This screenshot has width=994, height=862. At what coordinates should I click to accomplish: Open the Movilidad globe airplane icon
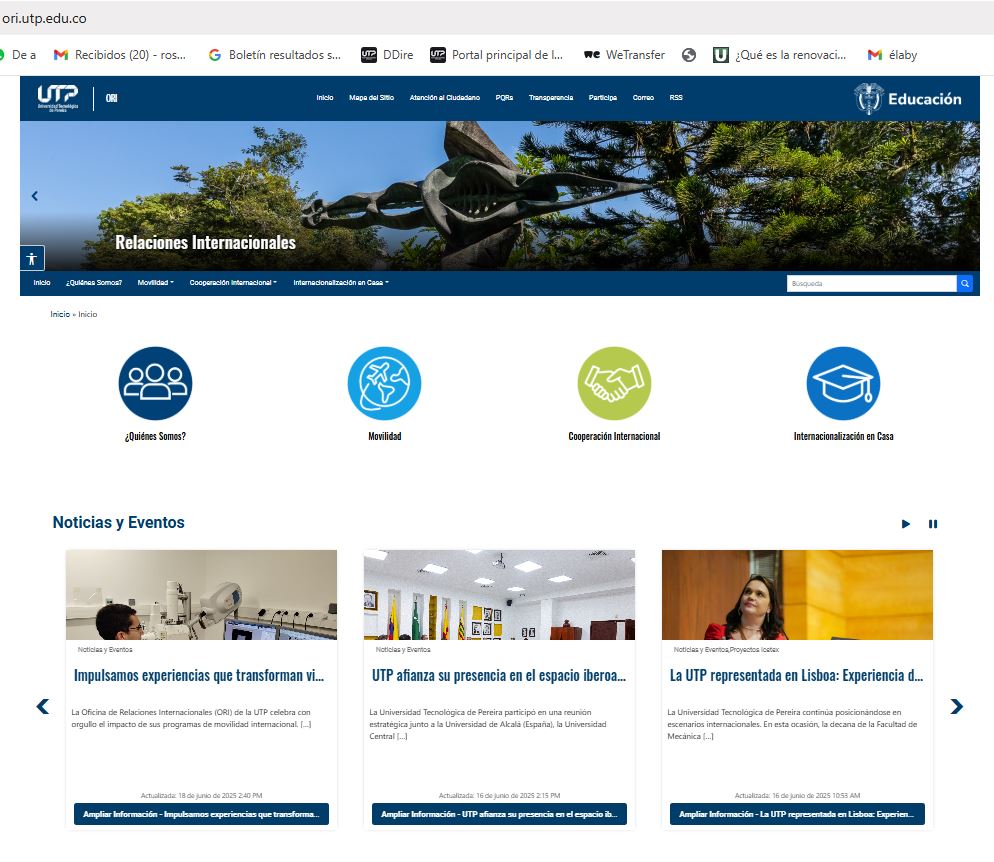(384, 383)
